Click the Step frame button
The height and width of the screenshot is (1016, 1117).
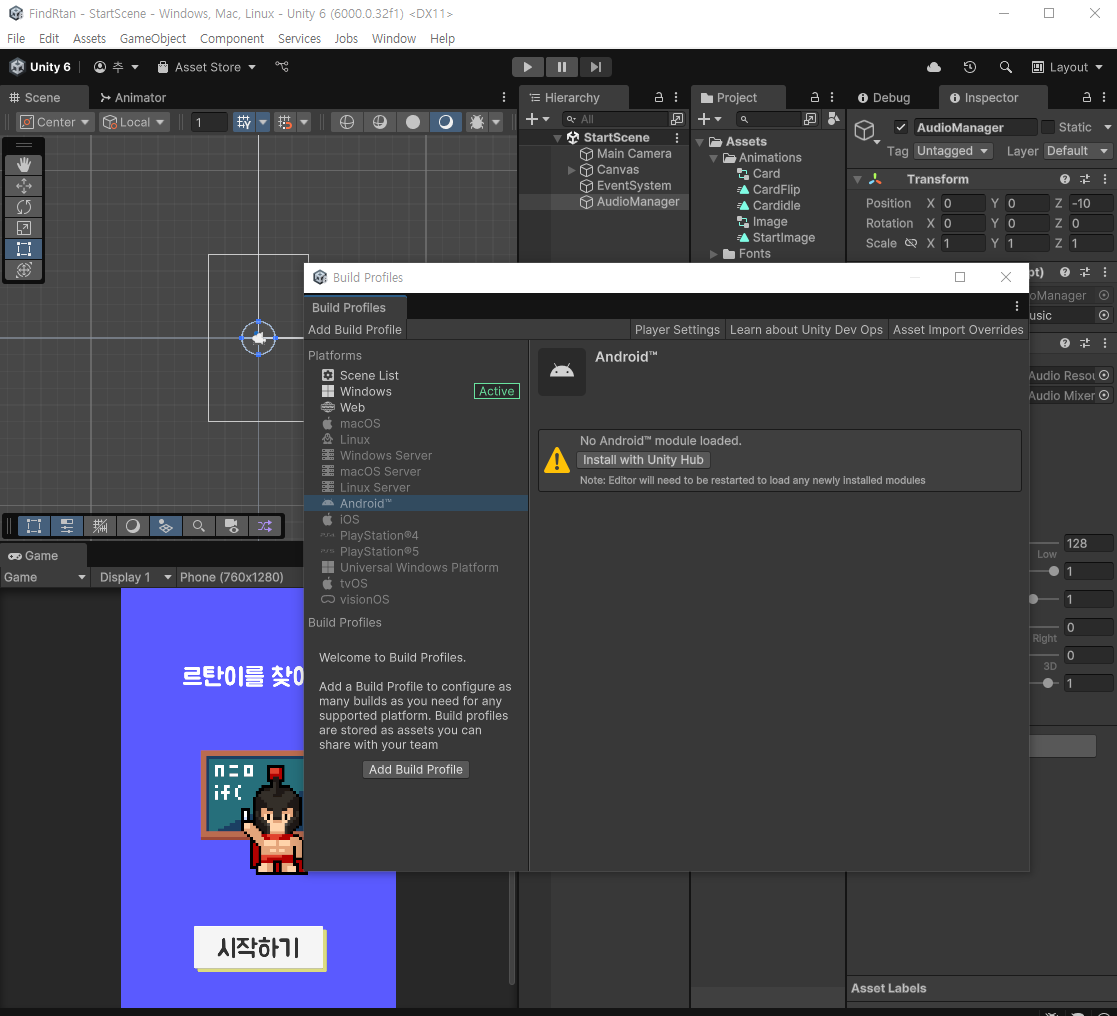(x=596, y=67)
